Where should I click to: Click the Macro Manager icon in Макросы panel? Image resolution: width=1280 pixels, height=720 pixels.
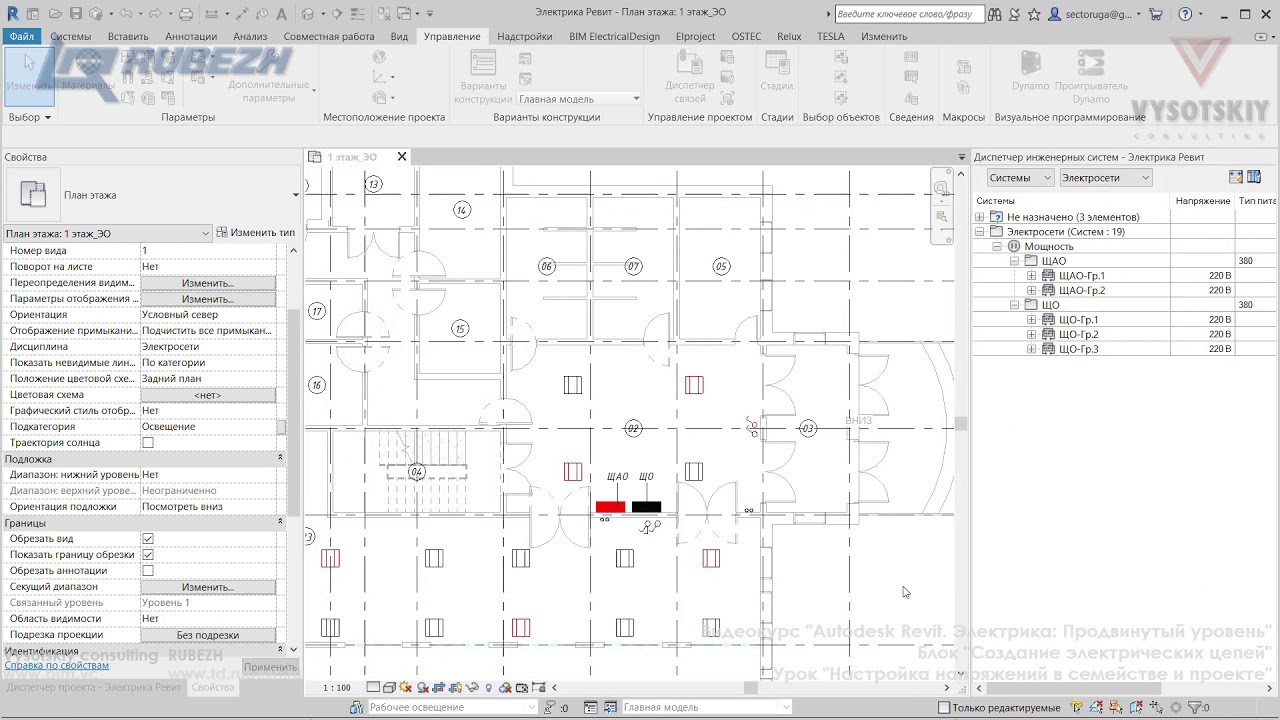click(x=964, y=68)
